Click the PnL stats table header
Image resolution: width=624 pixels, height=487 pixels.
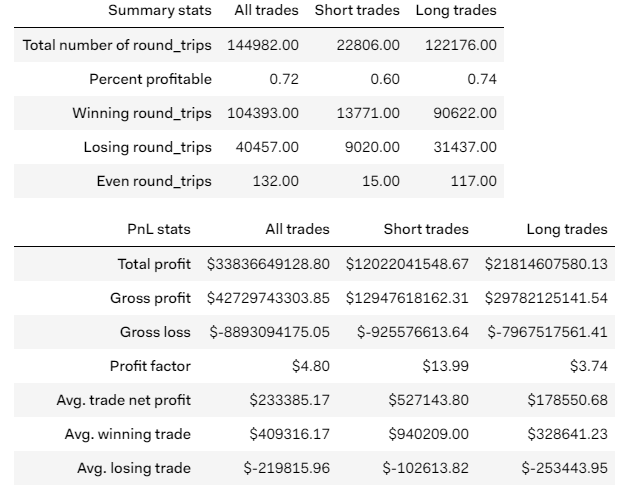pyautogui.click(x=160, y=229)
